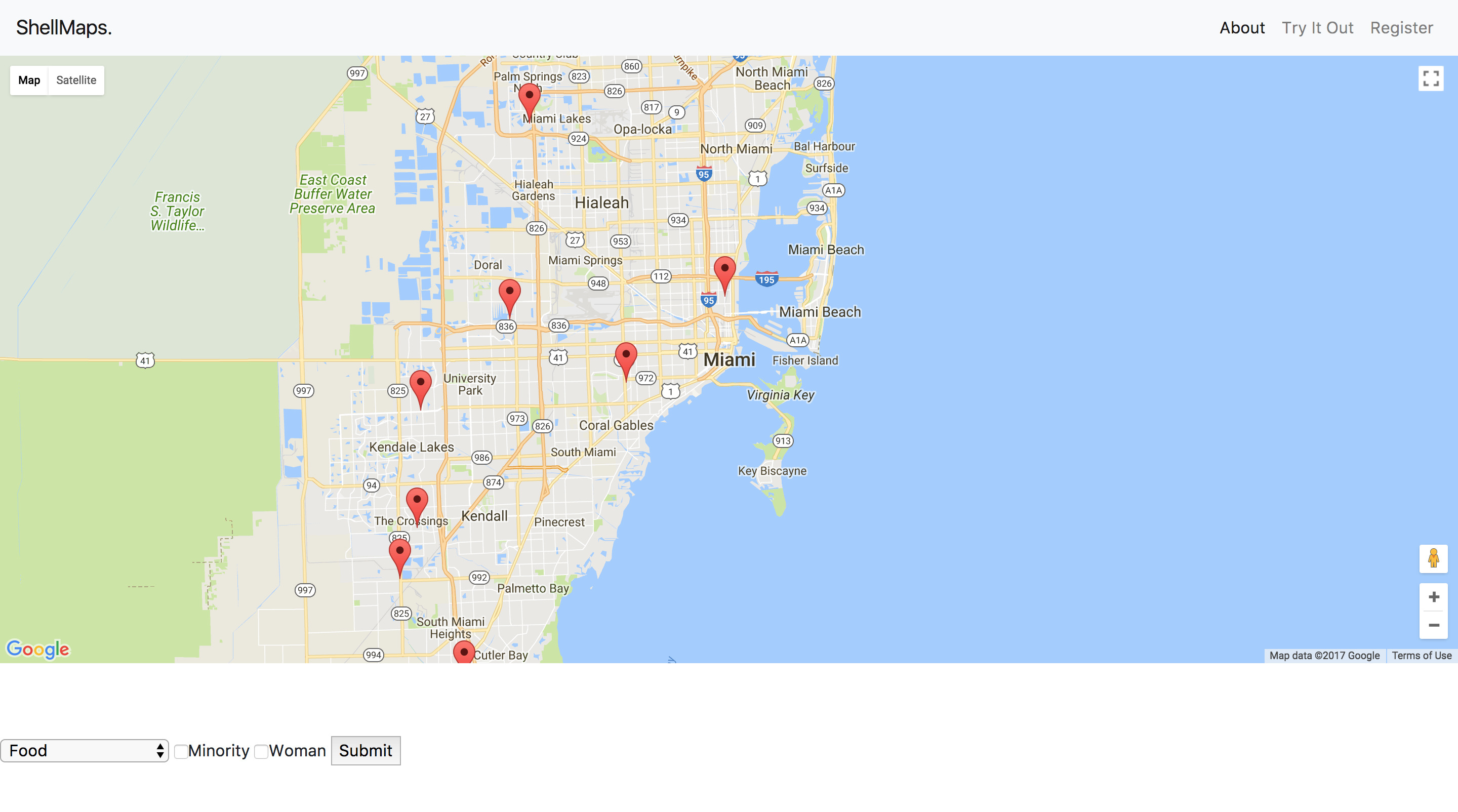Zoom in the map with plus
Image resolution: width=1458 pixels, height=812 pixels.
coord(1433,597)
